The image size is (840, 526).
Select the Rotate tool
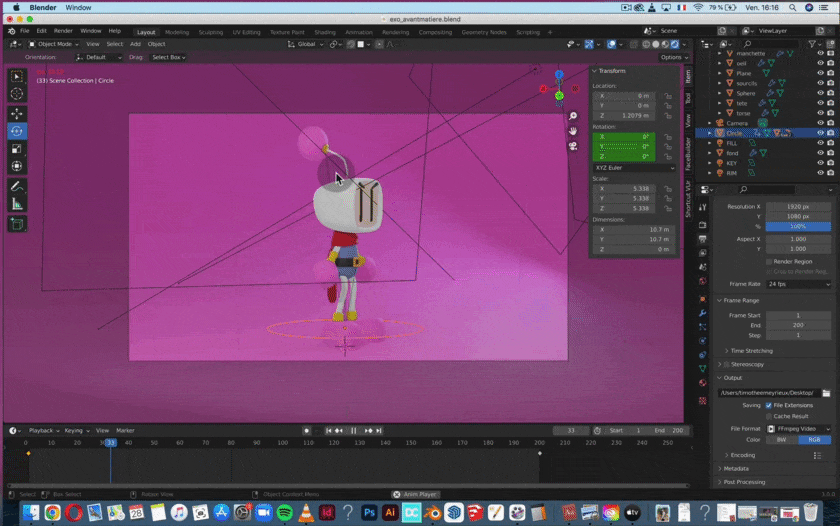click(x=17, y=131)
